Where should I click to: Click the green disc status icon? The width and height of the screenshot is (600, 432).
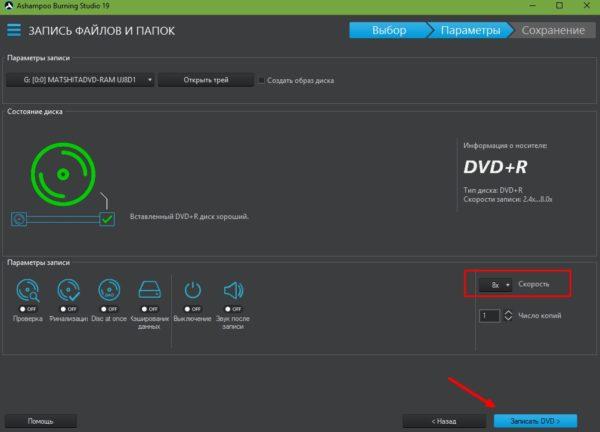[63, 174]
